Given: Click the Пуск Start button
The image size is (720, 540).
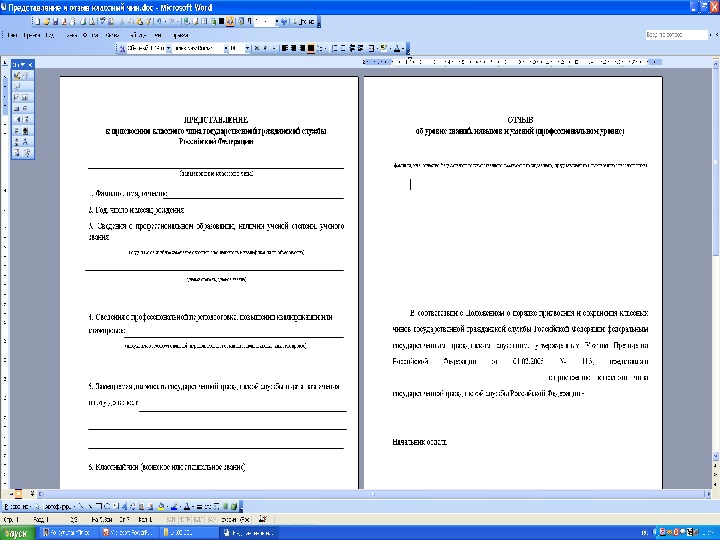Looking at the screenshot, I should coord(17,533).
